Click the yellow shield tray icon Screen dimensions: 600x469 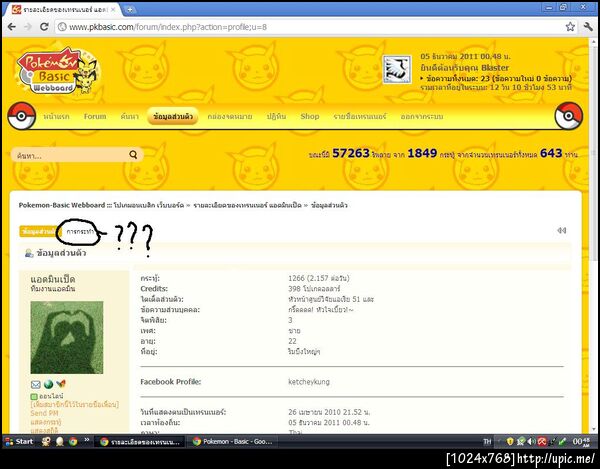510,442
